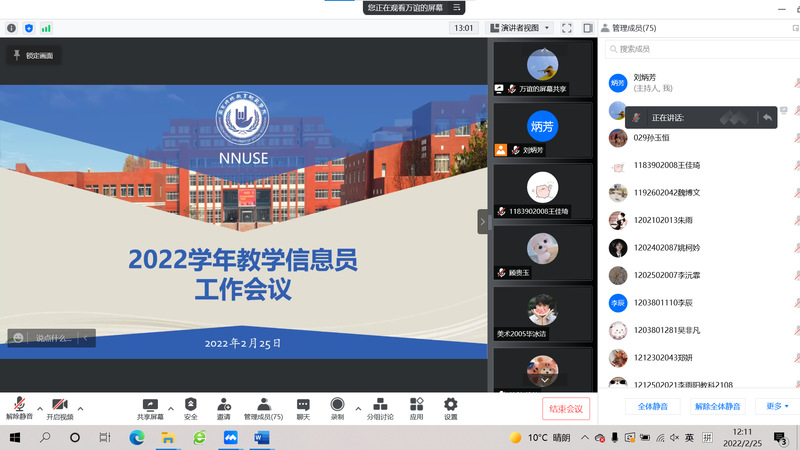Image resolution: width=800 pixels, height=450 pixels.
Task: Open the 演讲者视图 view dropdown
Action: (519, 28)
